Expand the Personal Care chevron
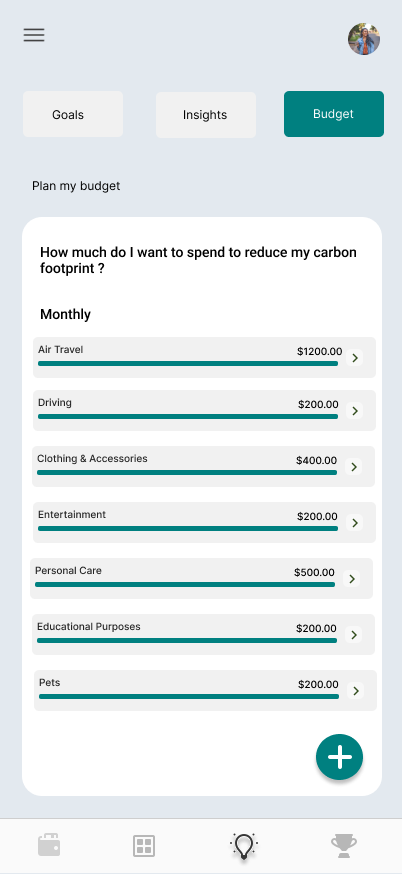This screenshot has height=874, width=402. [351, 579]
